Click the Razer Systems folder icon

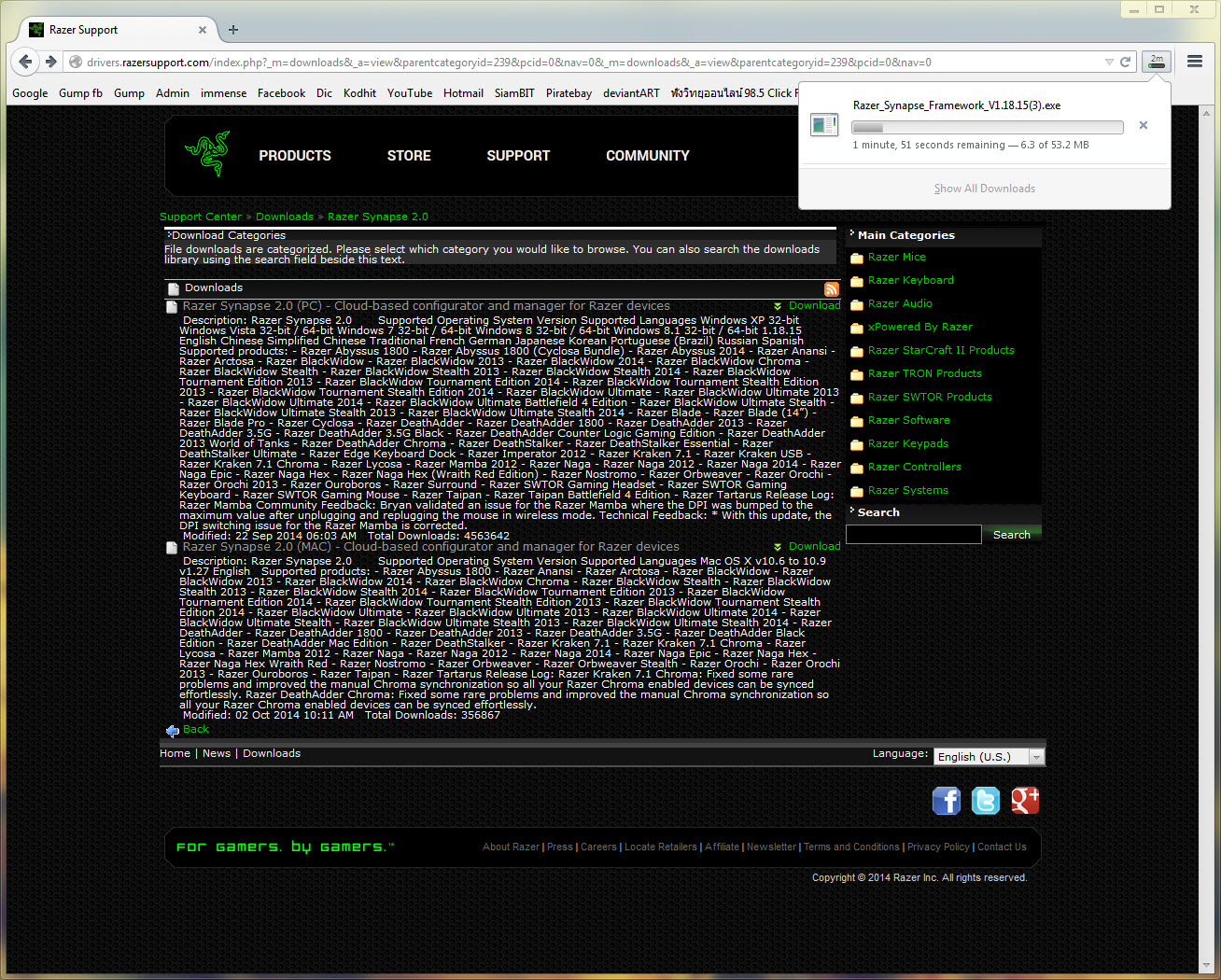coord(857,491)
